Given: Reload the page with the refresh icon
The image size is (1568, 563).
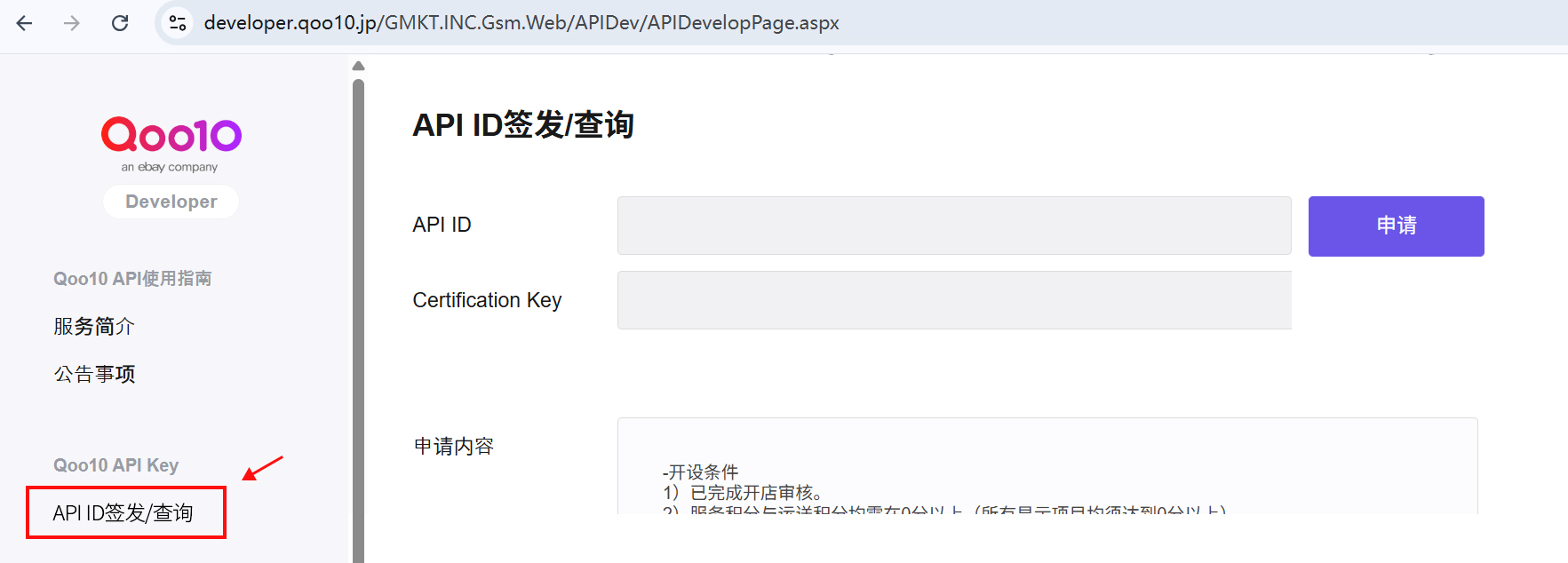Looking at the screenshot, I should (x=120, y=23).
